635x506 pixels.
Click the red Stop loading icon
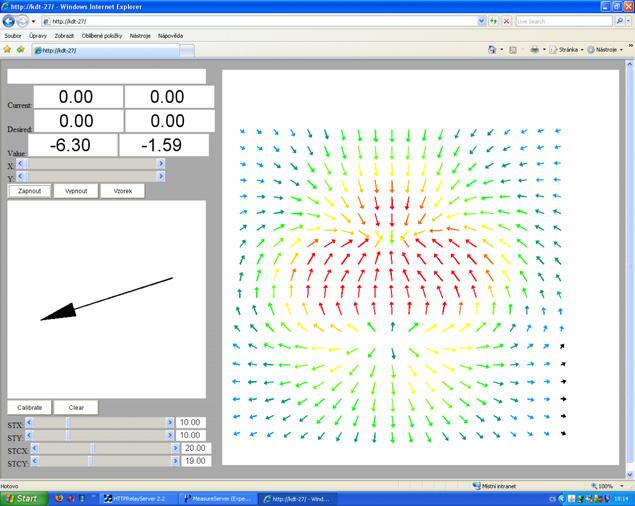click(506, 21)
